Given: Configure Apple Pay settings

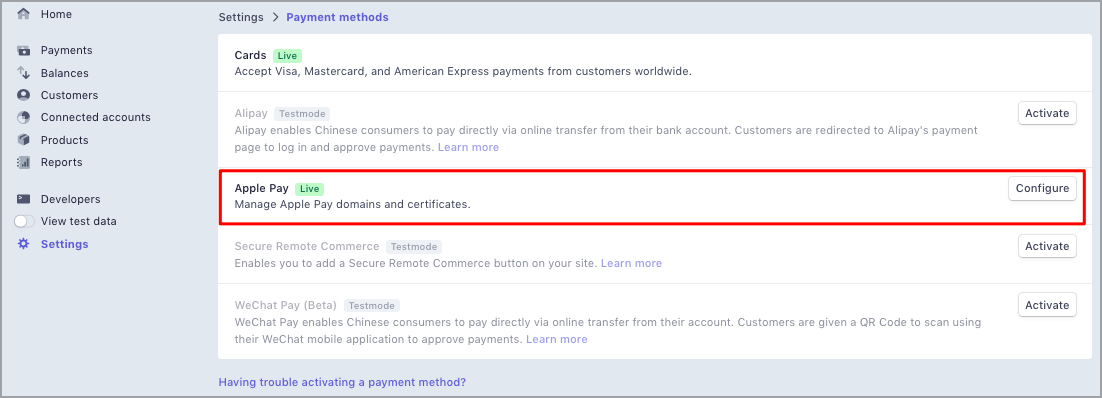Looking at the screenshot, I should (1042, 188).
